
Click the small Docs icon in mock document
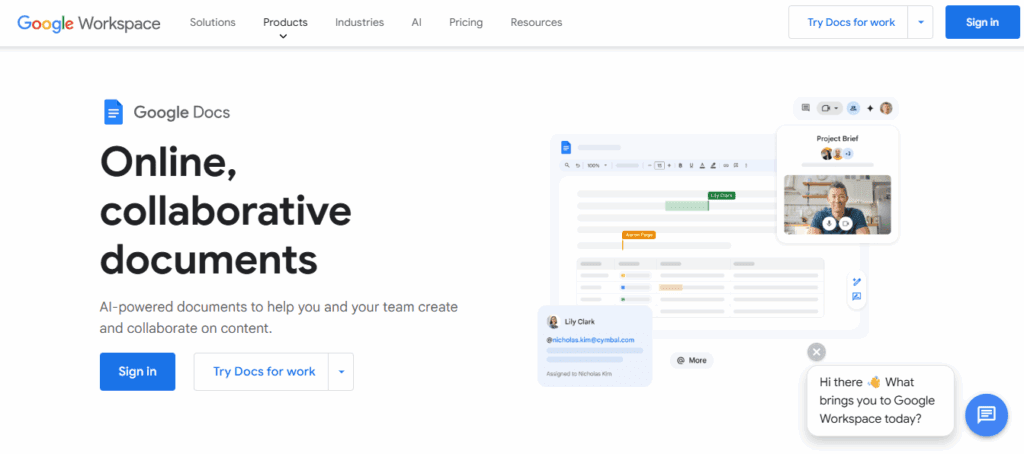pos(566,148)
